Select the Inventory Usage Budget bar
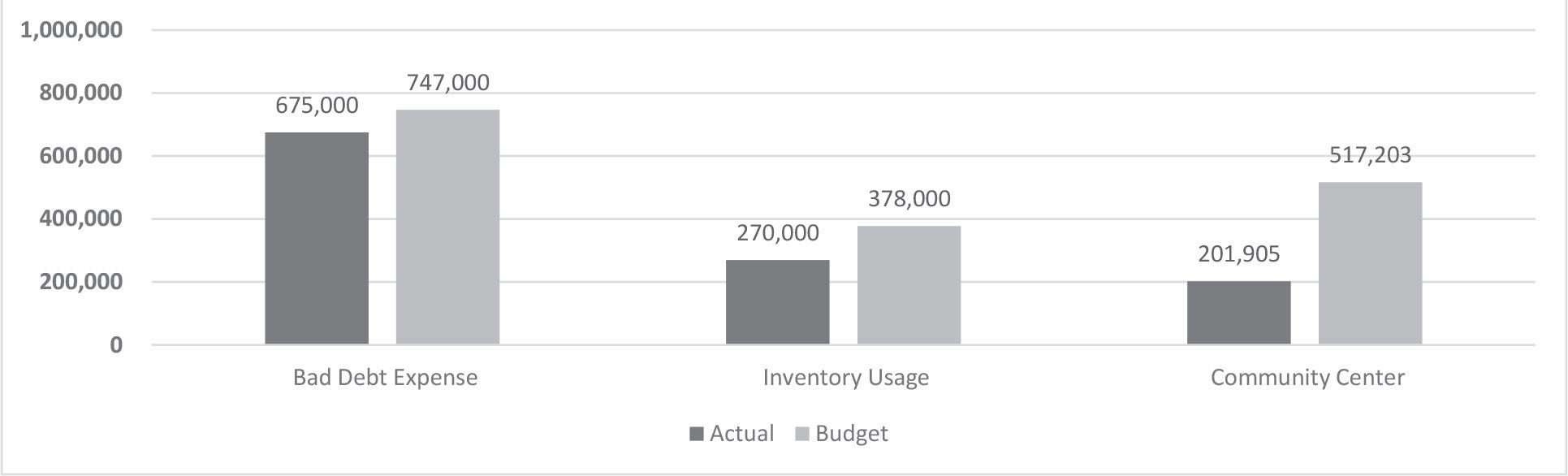Screen dimensions: 1568x476 pyautogui.click(x=909, y=285)
